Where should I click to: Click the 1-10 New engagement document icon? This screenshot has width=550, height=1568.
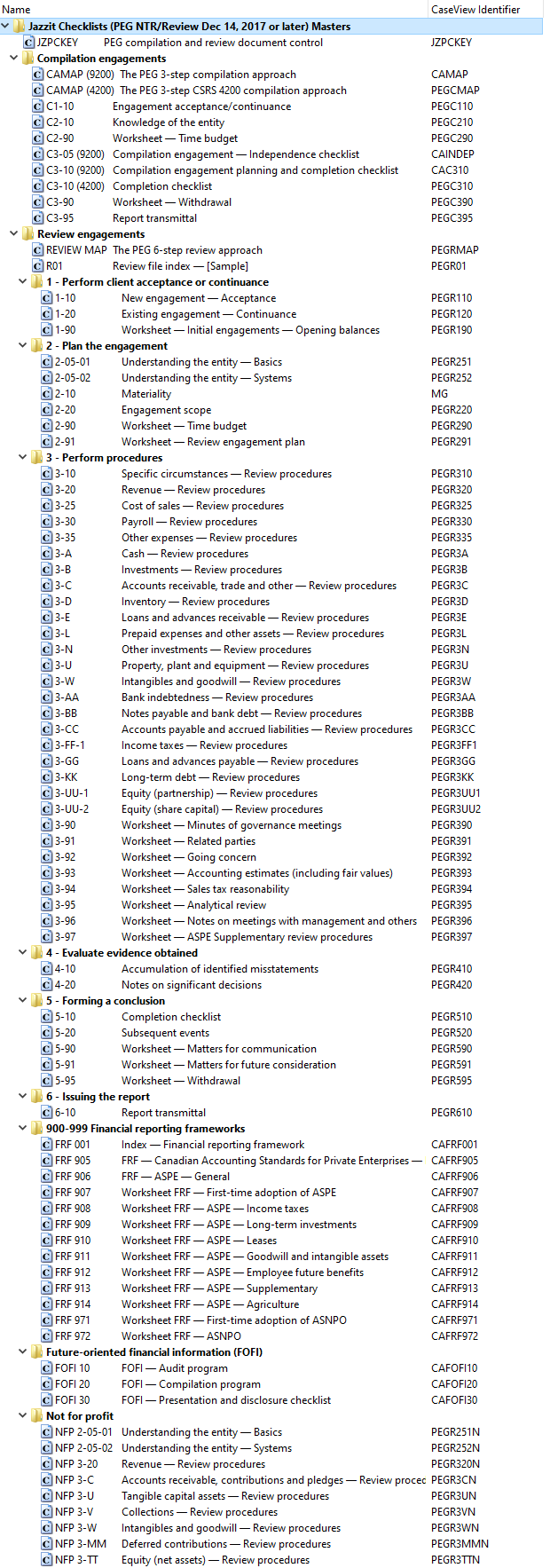47,298
